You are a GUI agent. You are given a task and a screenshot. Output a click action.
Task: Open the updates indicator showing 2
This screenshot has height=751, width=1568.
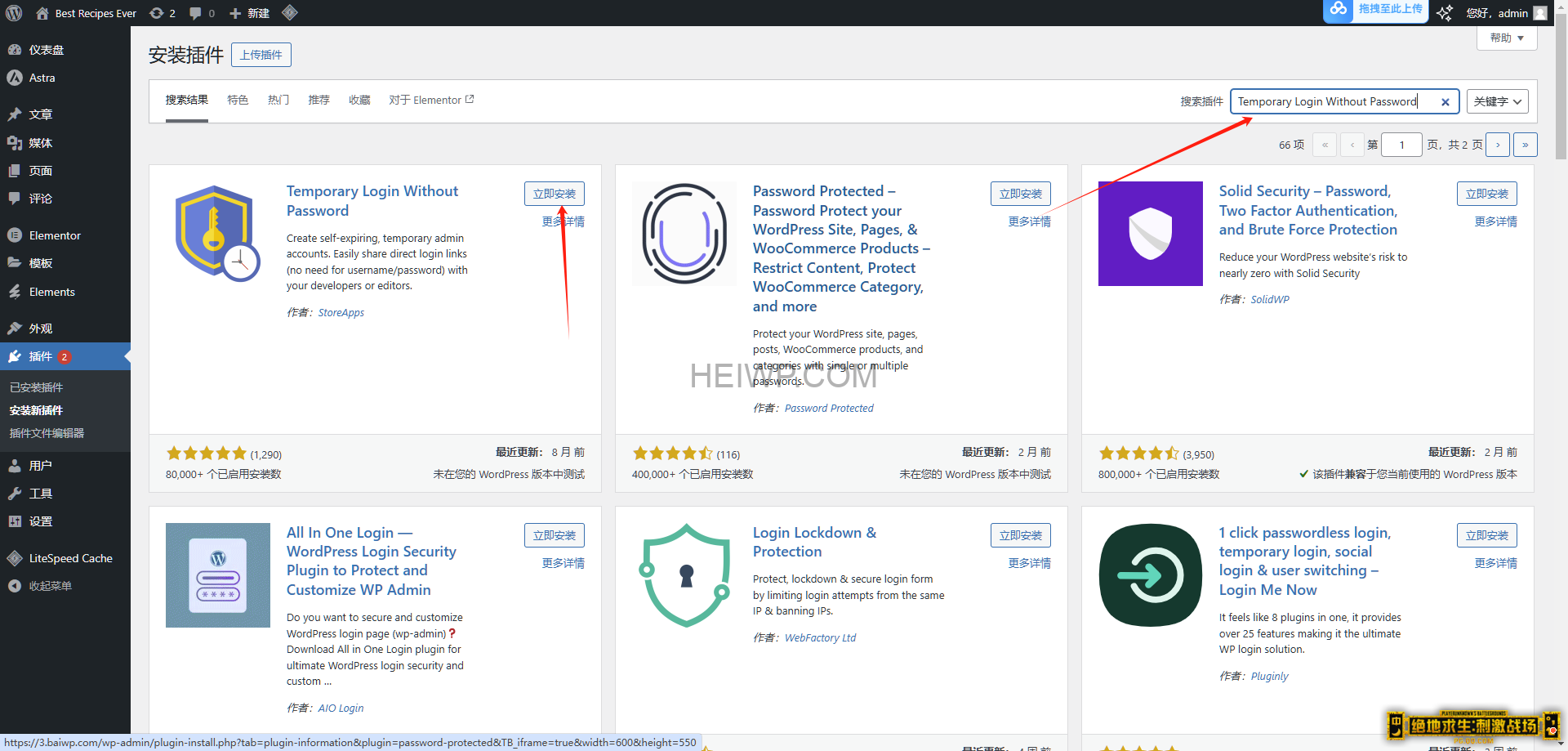pos(163,13)
